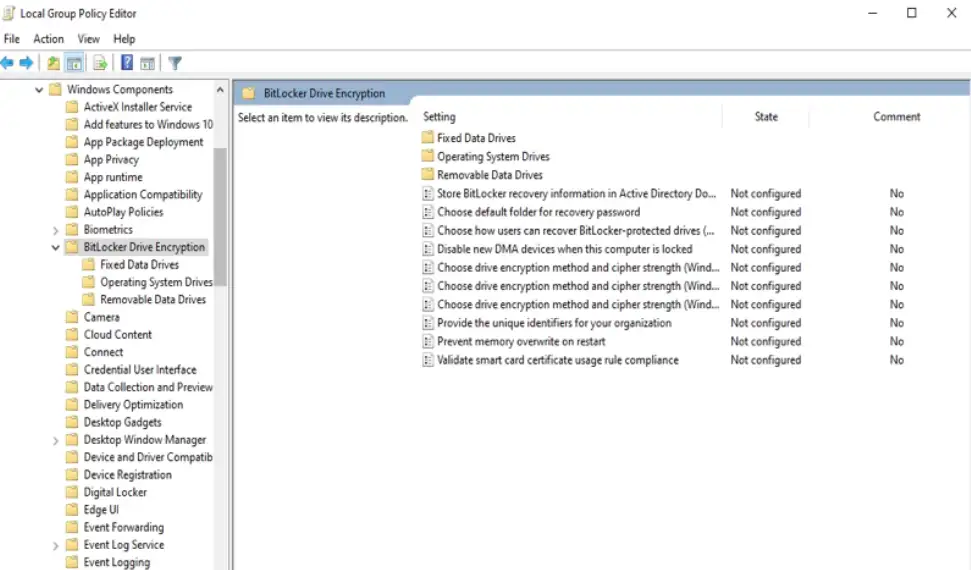Select Add features to Windows 10

point(148,125)
